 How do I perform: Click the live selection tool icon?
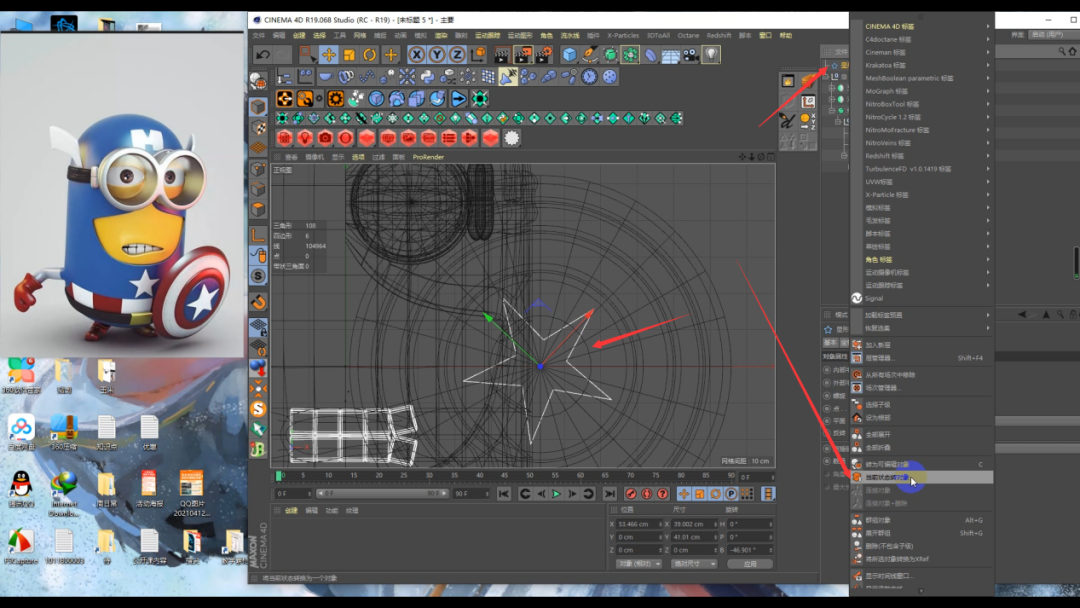coord(307,54)
